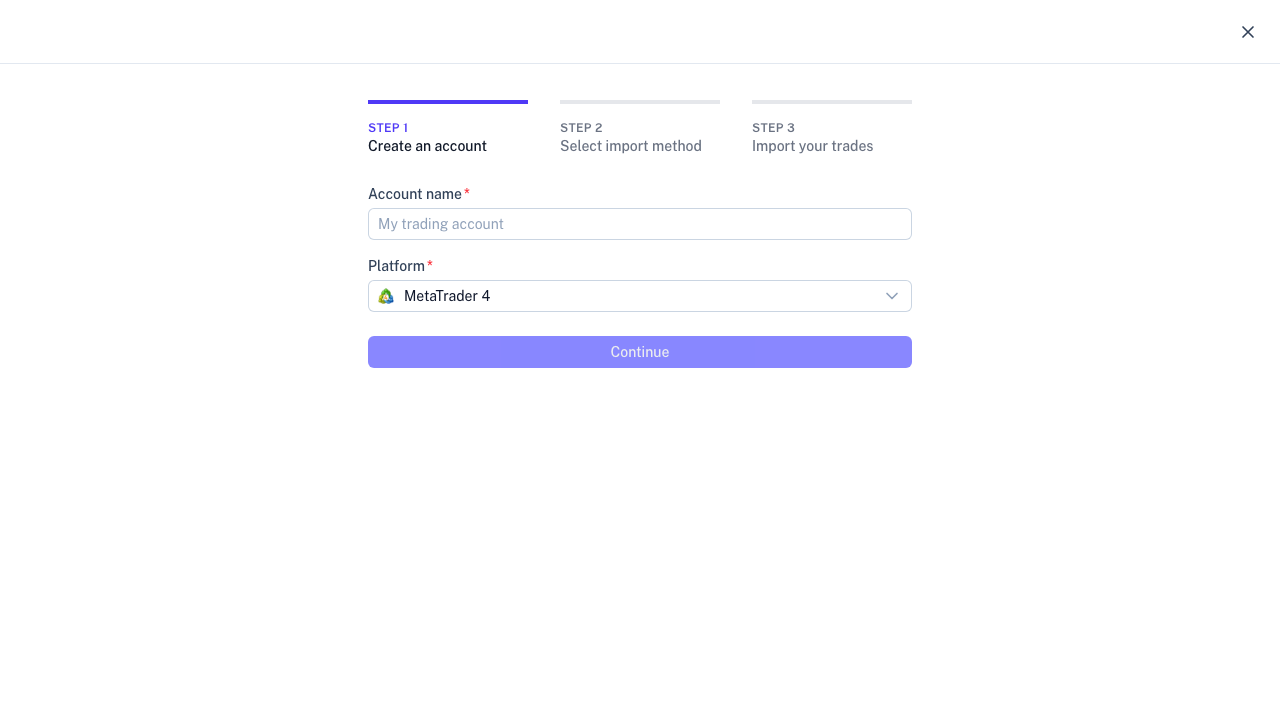Select the STEP 3 Import your trades step
This screenshot has height=720, width=1280.
click(812, 137)
